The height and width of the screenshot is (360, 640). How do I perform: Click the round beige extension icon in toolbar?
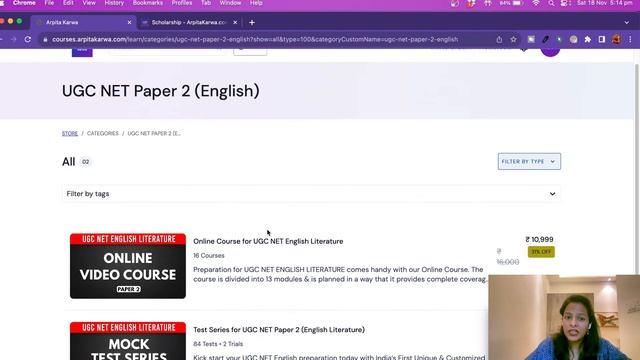pos(573,40)
